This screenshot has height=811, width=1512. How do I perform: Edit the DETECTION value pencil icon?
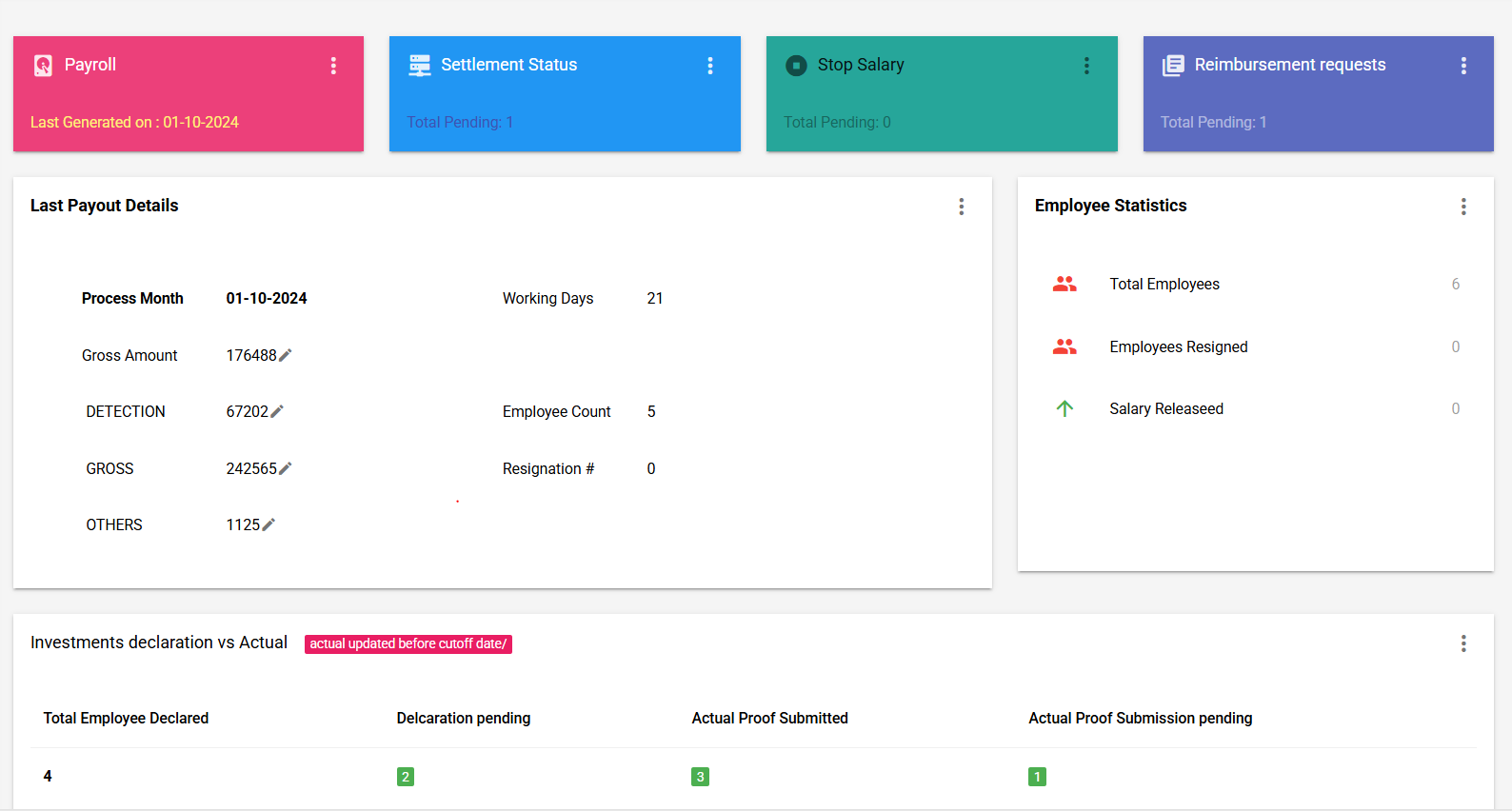[277, 411]
